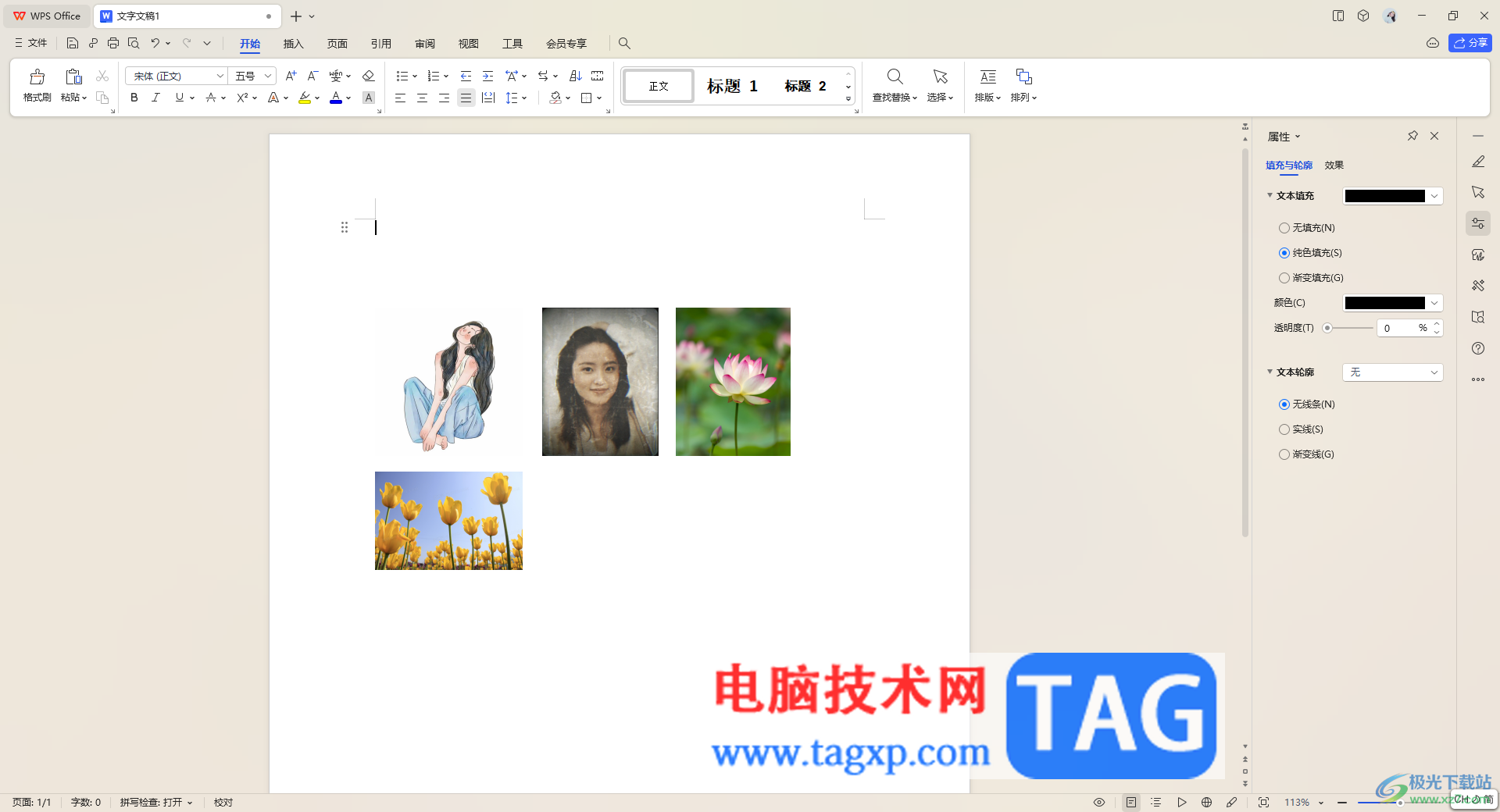Open the 插入 Insert tab
Viewport: 1500px width, 812px height.
[293, 44]
